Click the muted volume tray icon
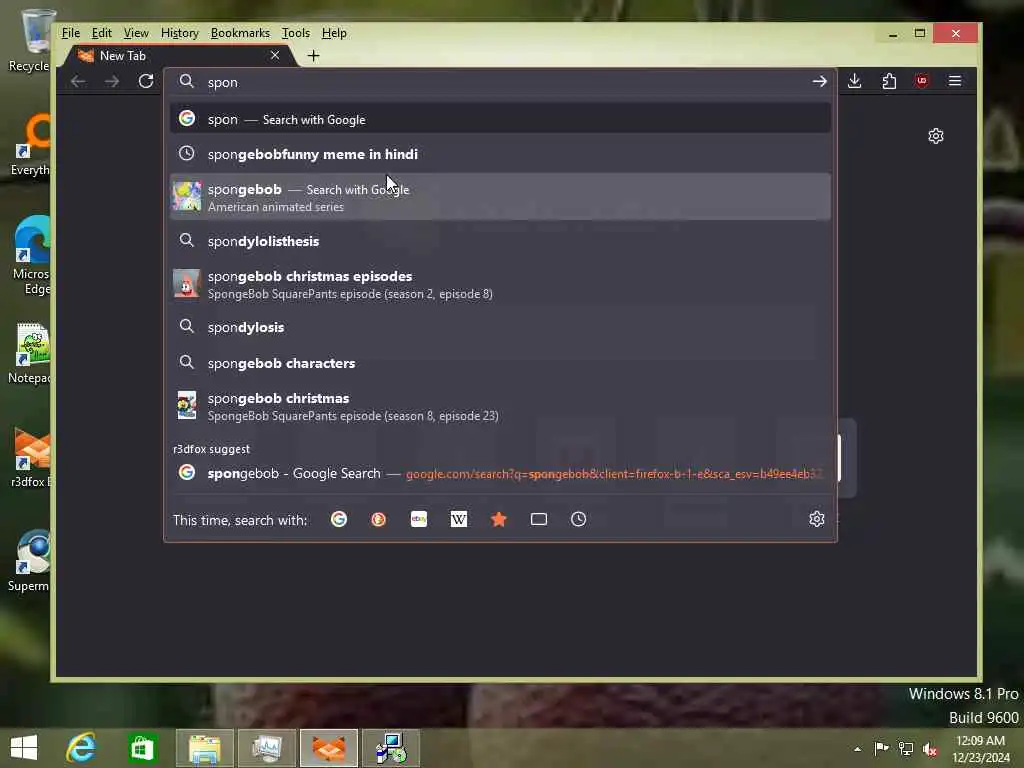 pyautogui.click(x=929, y=748)
